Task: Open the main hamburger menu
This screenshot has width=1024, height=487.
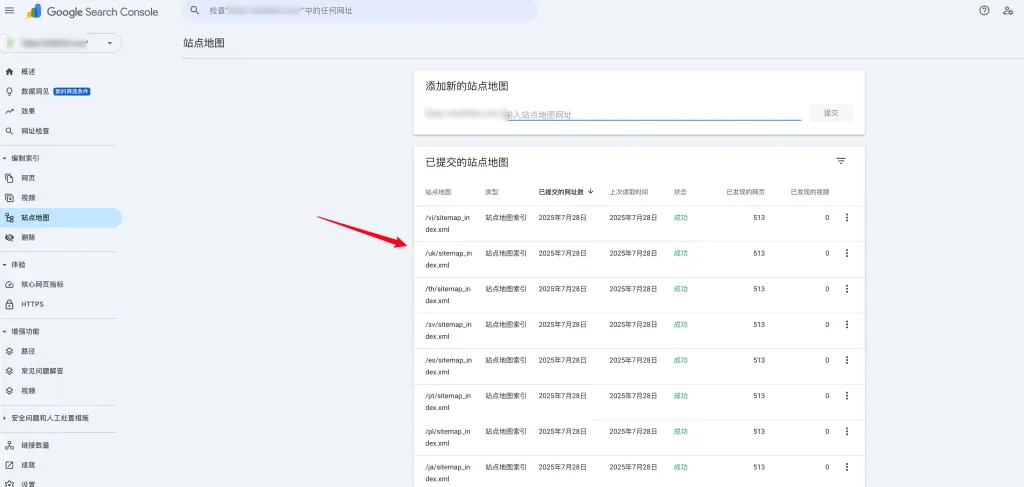Action: (9, 10)
